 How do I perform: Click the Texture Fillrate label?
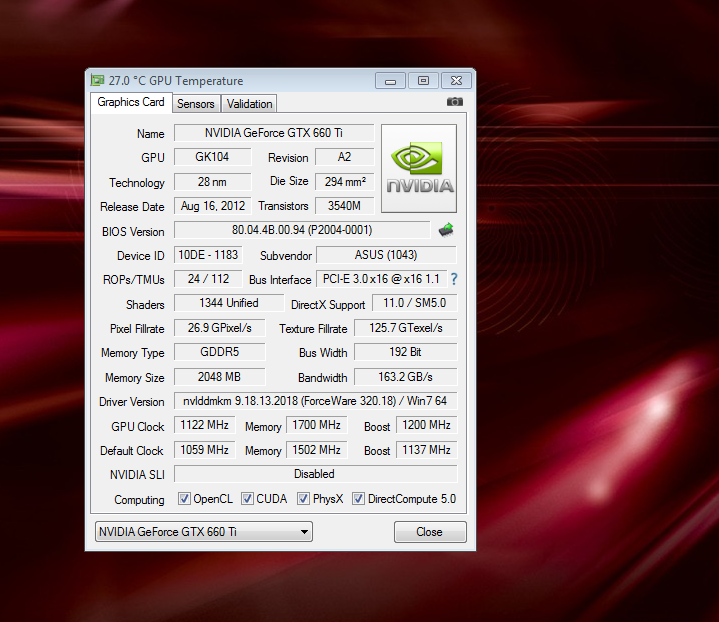point(313,329)
